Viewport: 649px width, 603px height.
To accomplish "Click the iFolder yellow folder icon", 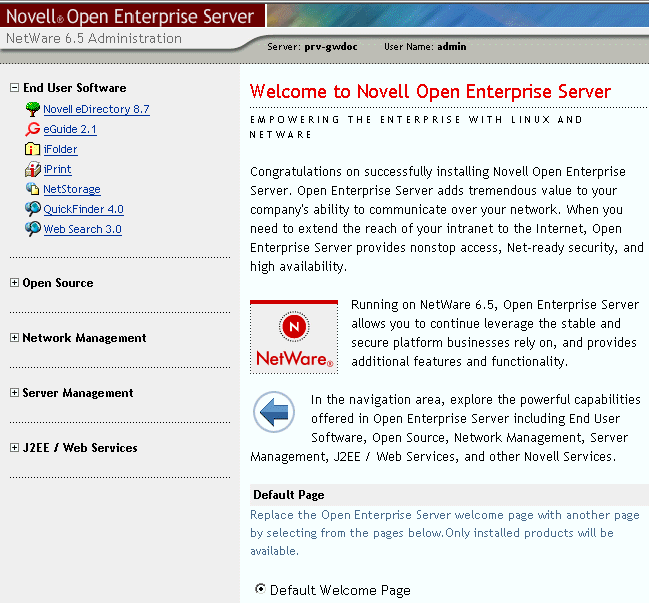I will 33,149.
